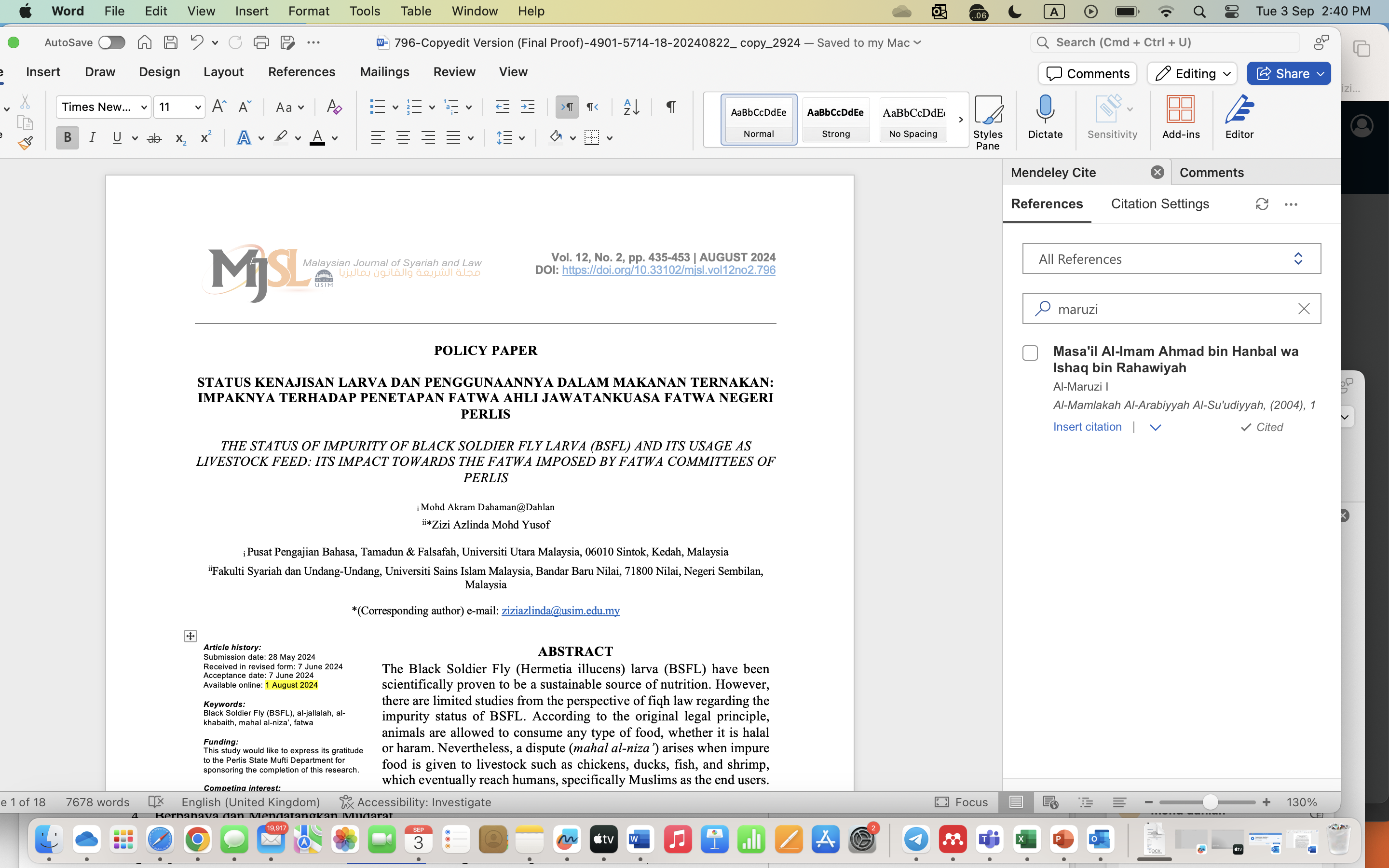The height and width of the screenshot is (868, 1389).
Task: Start Dictate microphone
Action: pos(1045,118)
